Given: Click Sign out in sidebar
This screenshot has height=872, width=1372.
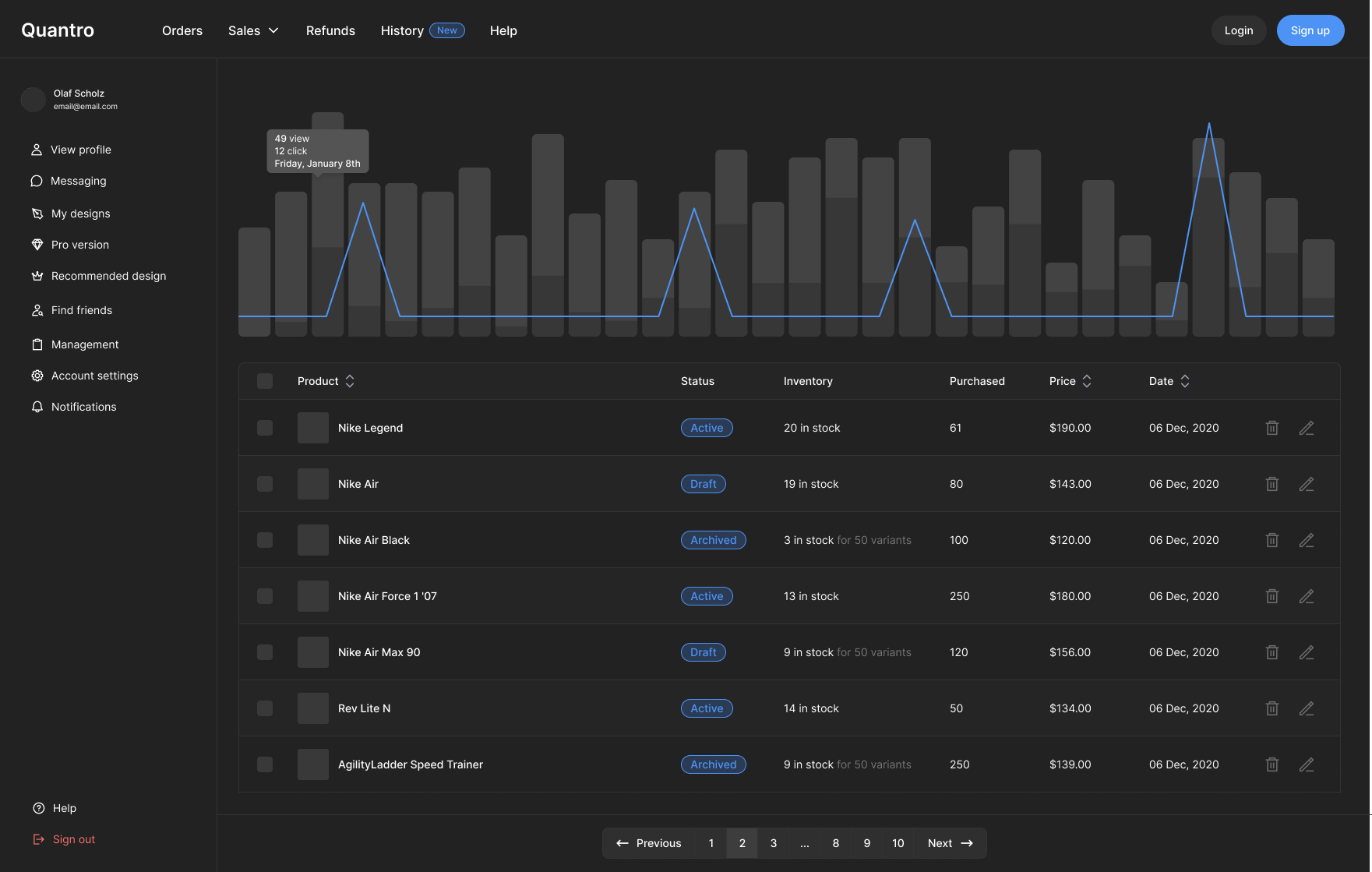Looking at the screenshot, I should [64, 839].
